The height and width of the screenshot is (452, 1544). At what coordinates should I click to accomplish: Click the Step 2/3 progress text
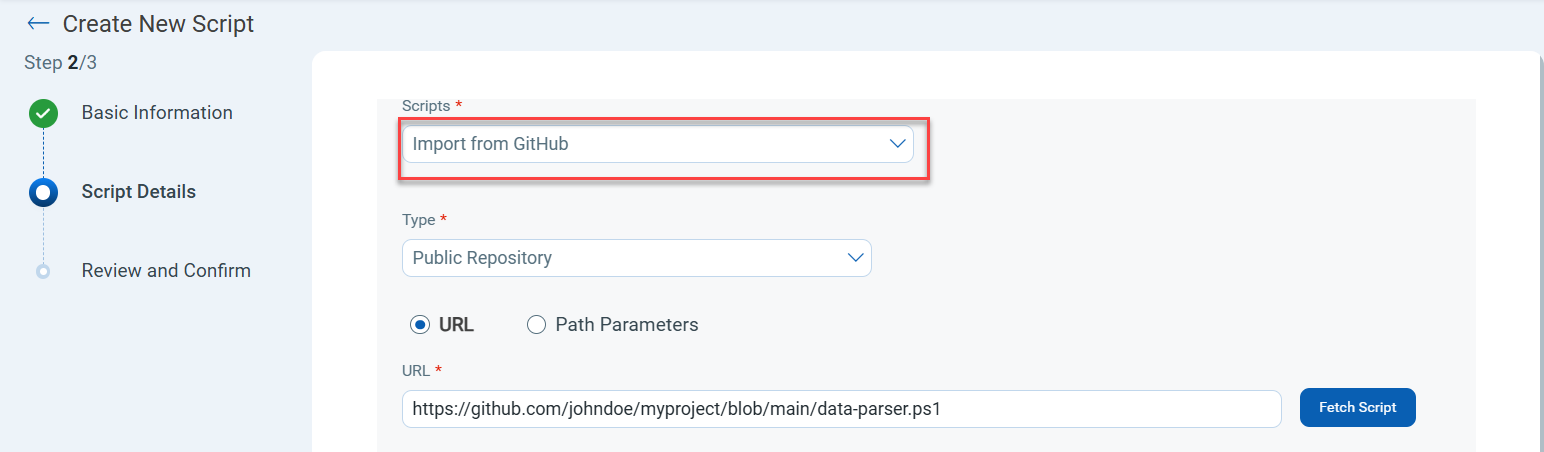60,63
